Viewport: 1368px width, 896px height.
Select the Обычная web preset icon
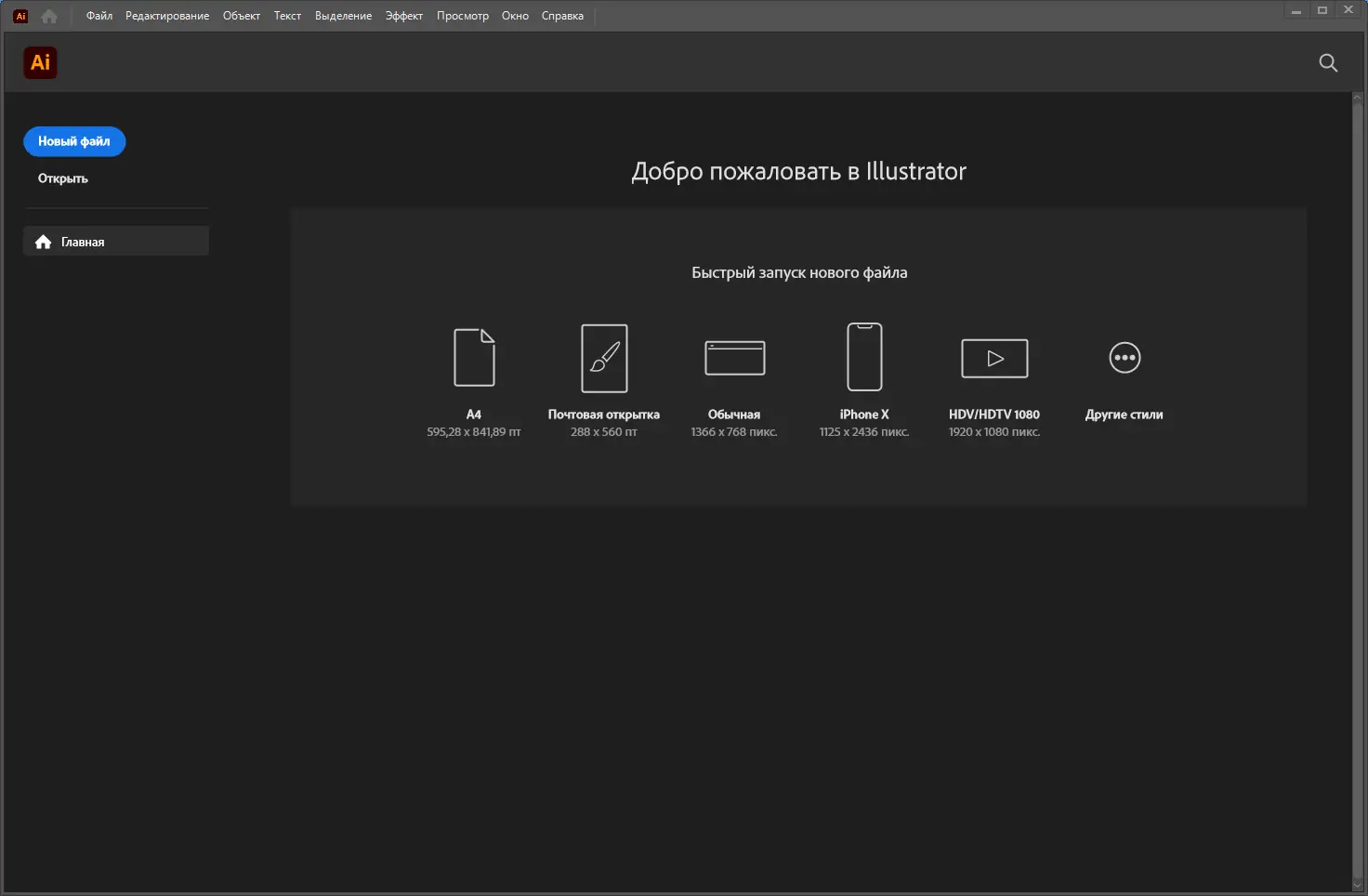coord(734,358)
